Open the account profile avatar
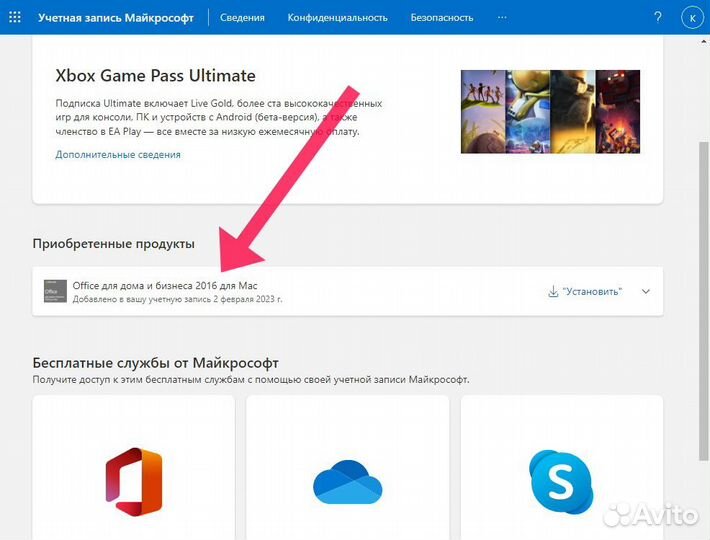The image size is (710, 540). (x=690, y=18)
